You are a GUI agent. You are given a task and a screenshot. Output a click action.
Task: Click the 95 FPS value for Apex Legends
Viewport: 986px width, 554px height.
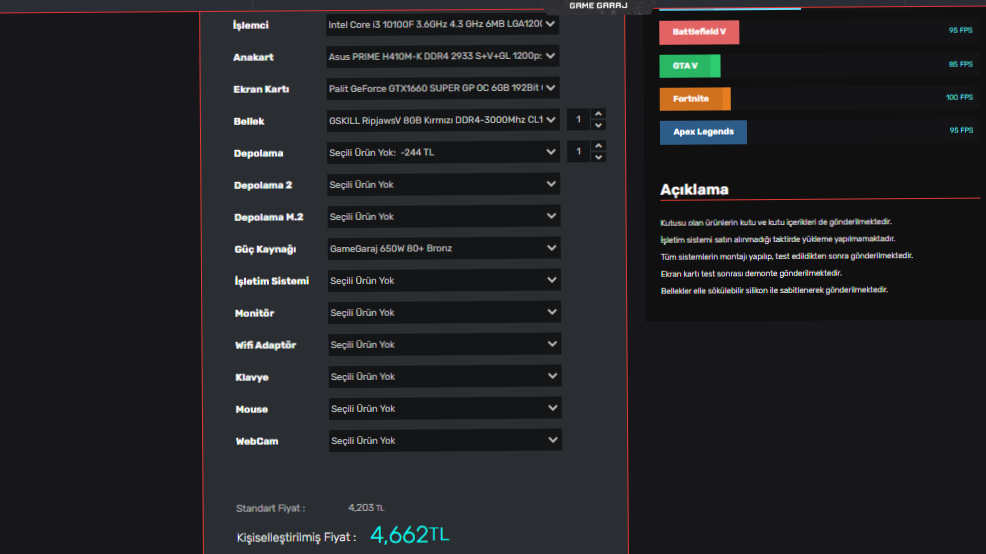961,130
